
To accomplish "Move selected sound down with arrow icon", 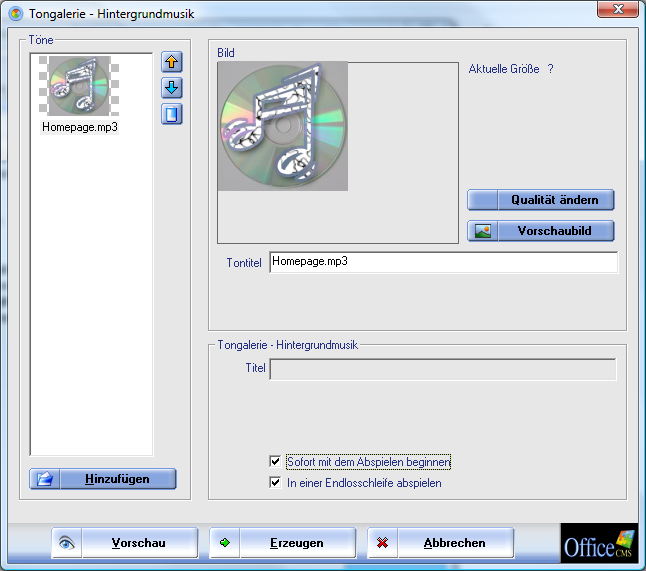I will 172,88.
